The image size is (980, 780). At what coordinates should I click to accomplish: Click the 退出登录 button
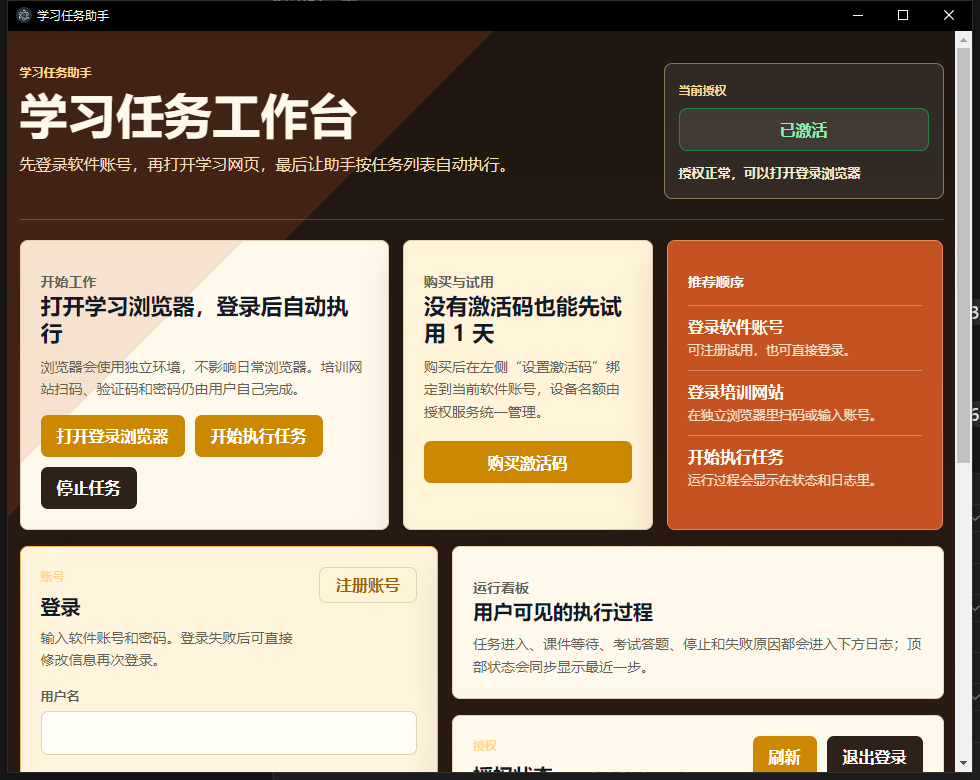tap(874, 756)
